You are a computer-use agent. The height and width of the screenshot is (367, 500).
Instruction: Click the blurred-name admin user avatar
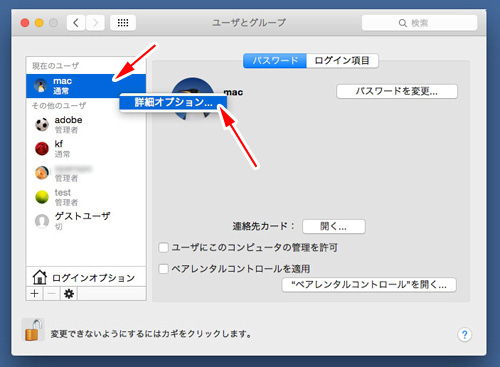pos(42,173)
